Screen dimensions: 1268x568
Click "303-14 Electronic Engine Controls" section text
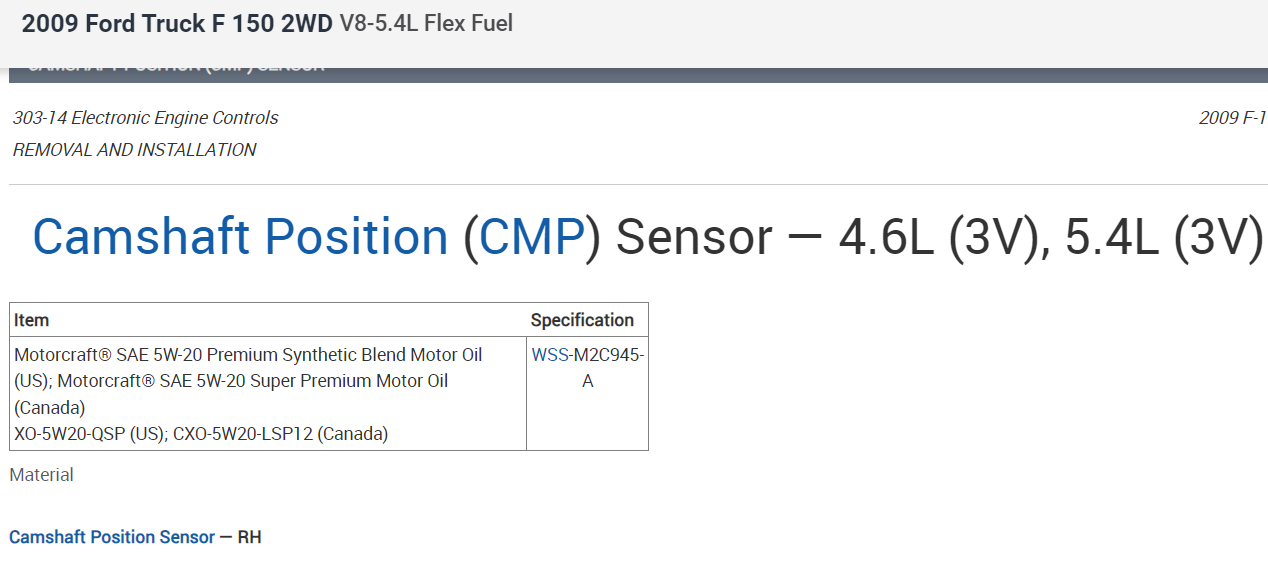click(145, 118)
